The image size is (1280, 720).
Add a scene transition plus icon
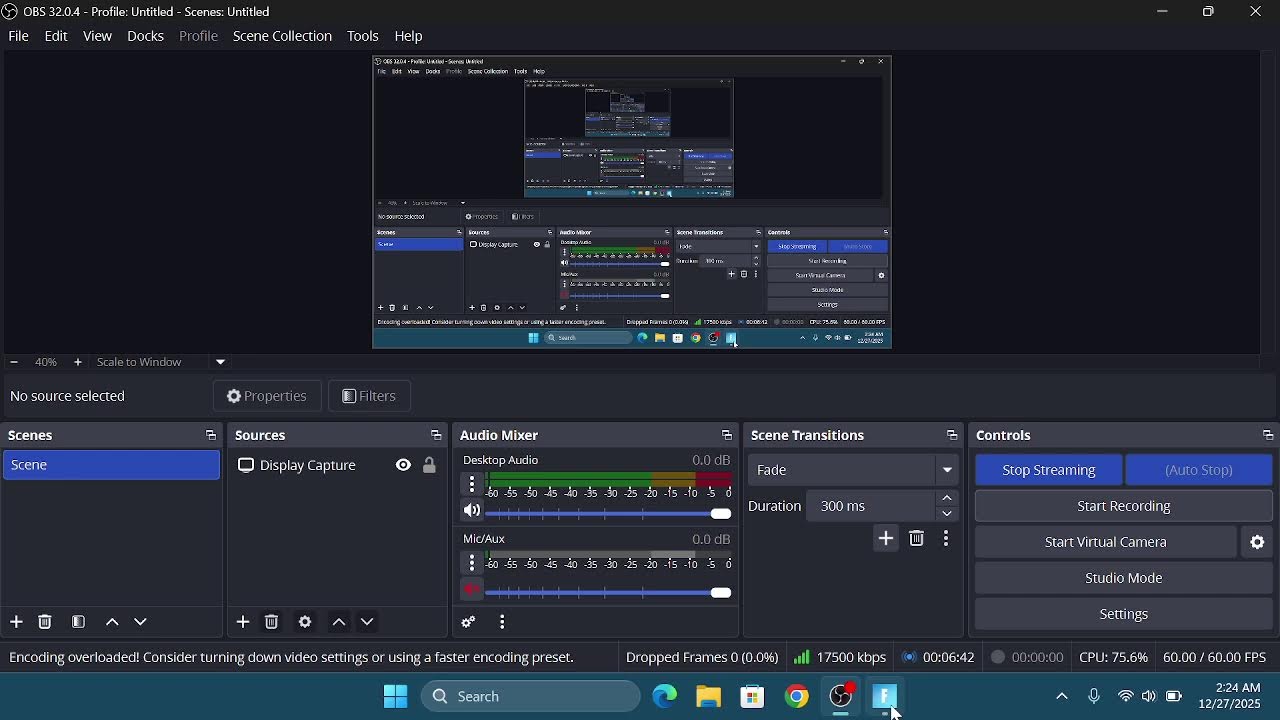coord(886,539)
